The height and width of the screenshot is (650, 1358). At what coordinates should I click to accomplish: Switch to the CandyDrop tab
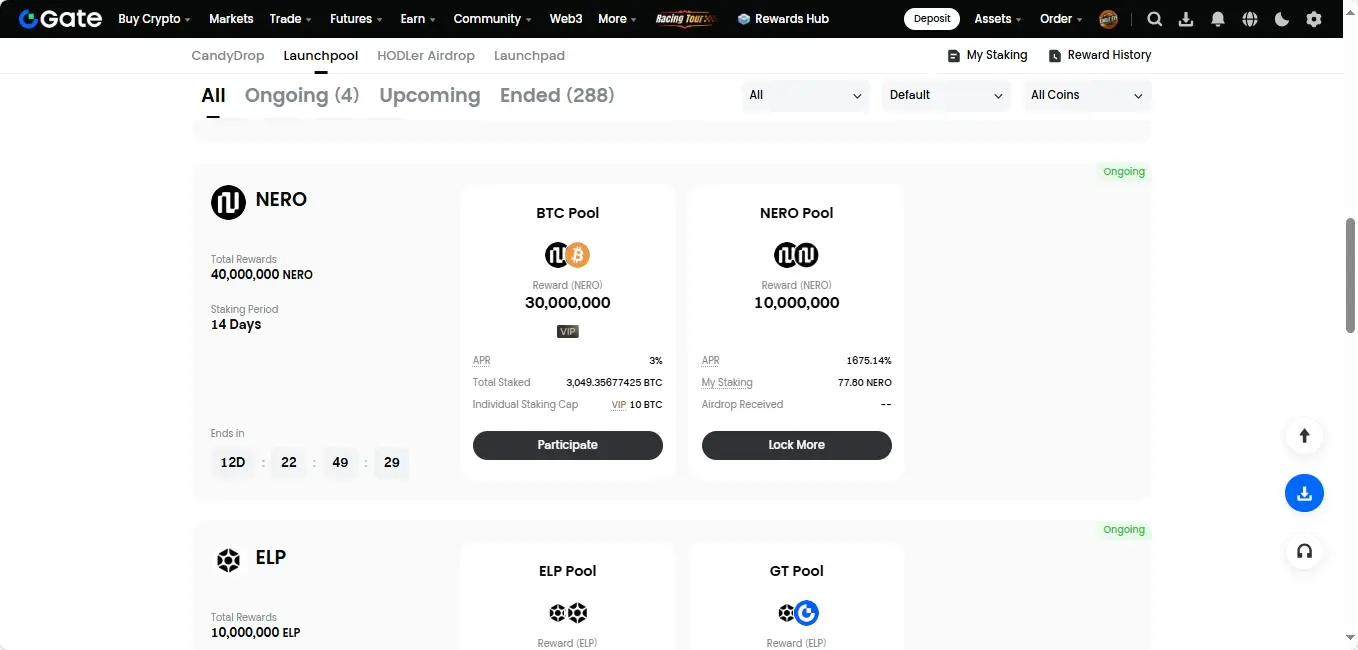[x=228, y=56]
